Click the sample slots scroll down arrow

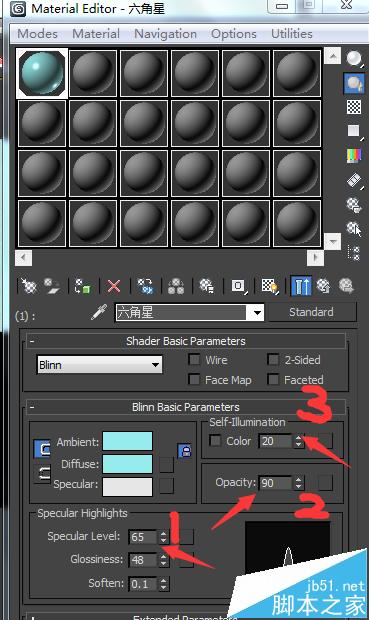[333, 241]
